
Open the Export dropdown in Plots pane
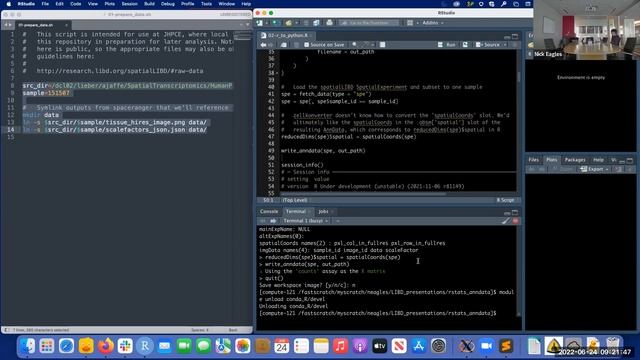point(607,169)
